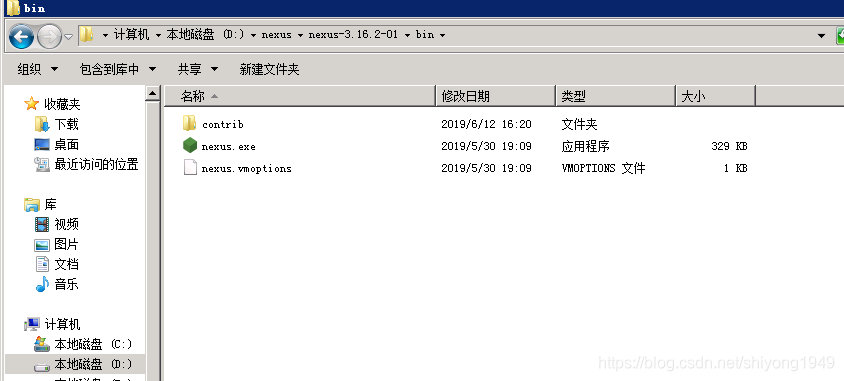Viewport: 844px width, 381px height.
Task: Select 收藏夹 in the navigation pane
Action: click(x=62, y=104)
